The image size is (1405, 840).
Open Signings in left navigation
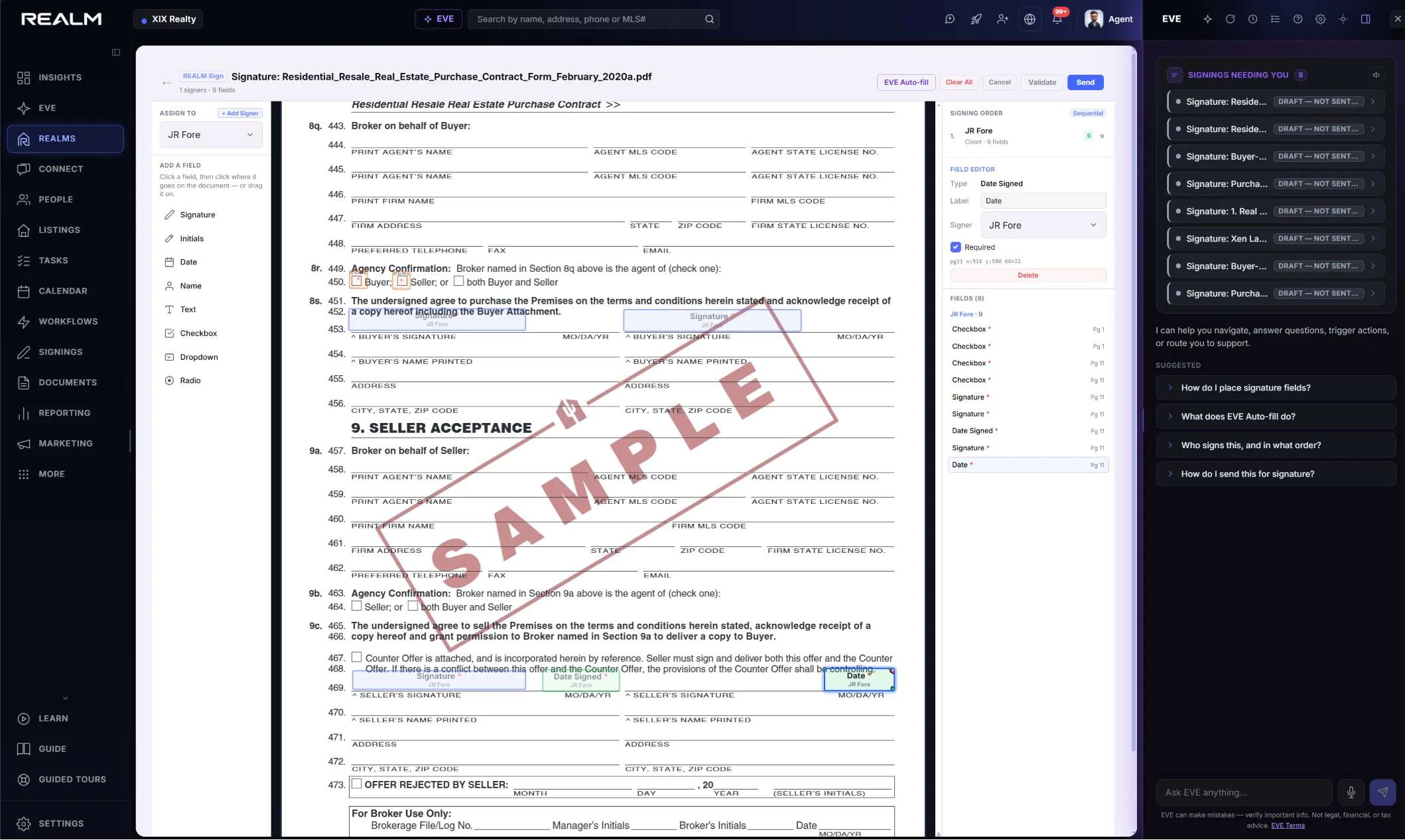pyautogui.click(x=65, y=352)
